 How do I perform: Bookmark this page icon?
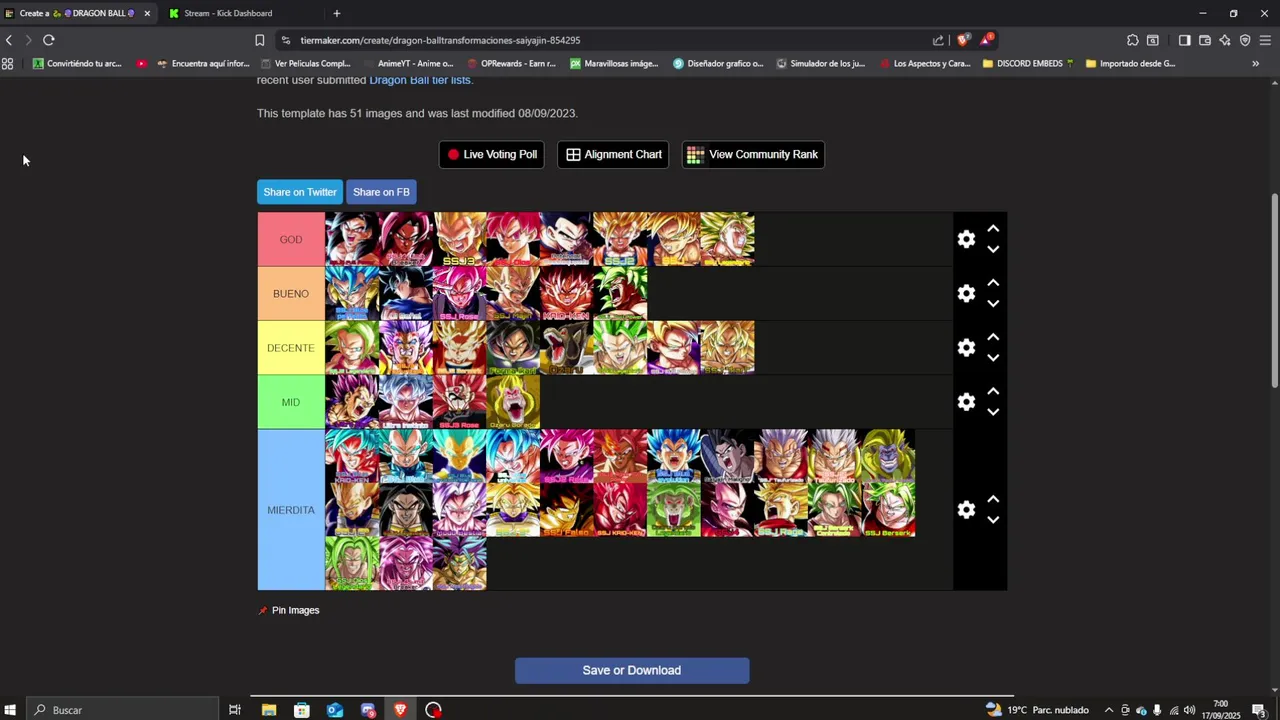click(x=259, y=40)
